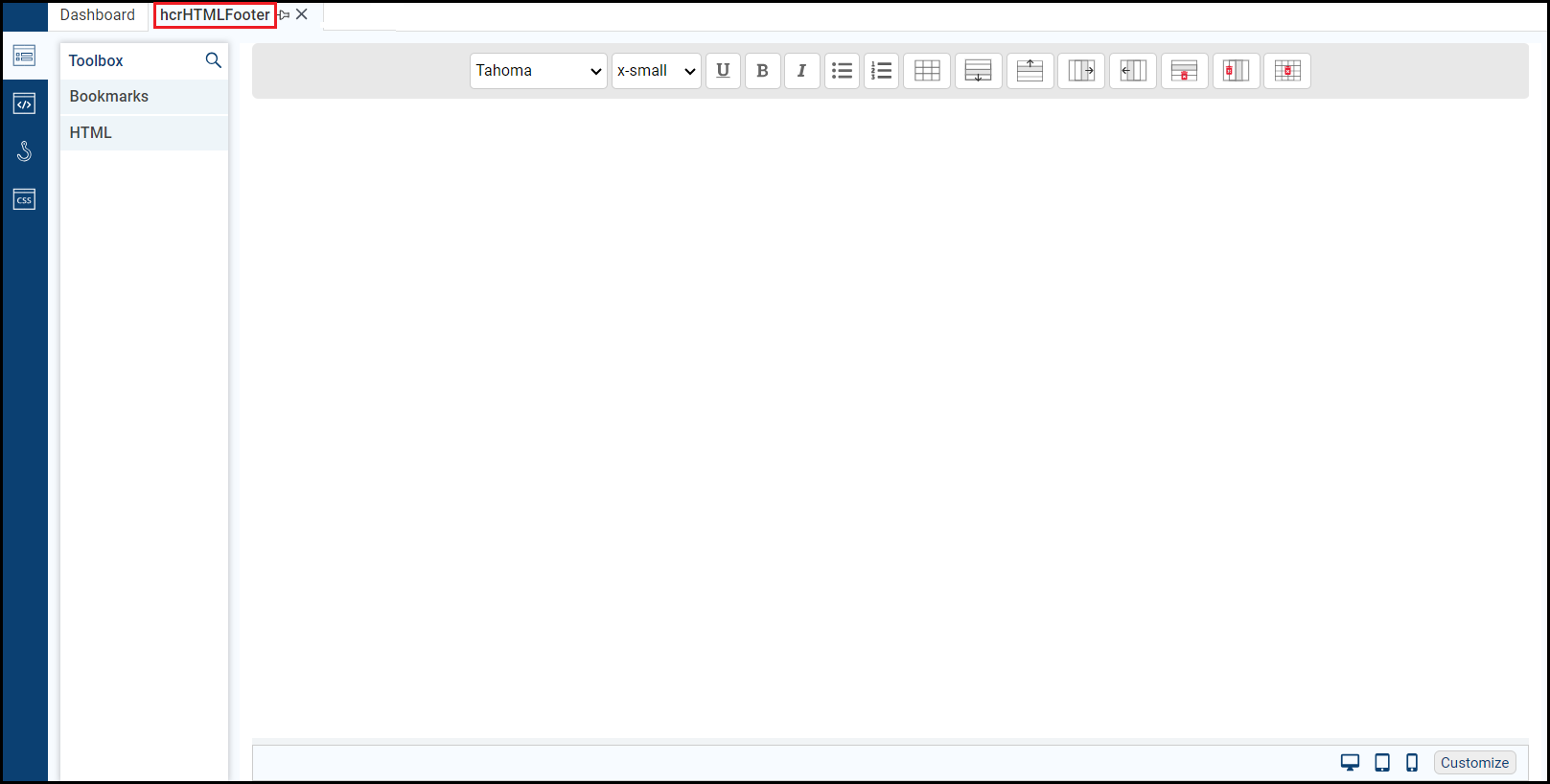
Task: Toggle italic formatting
Action: [x=801, y=71]
